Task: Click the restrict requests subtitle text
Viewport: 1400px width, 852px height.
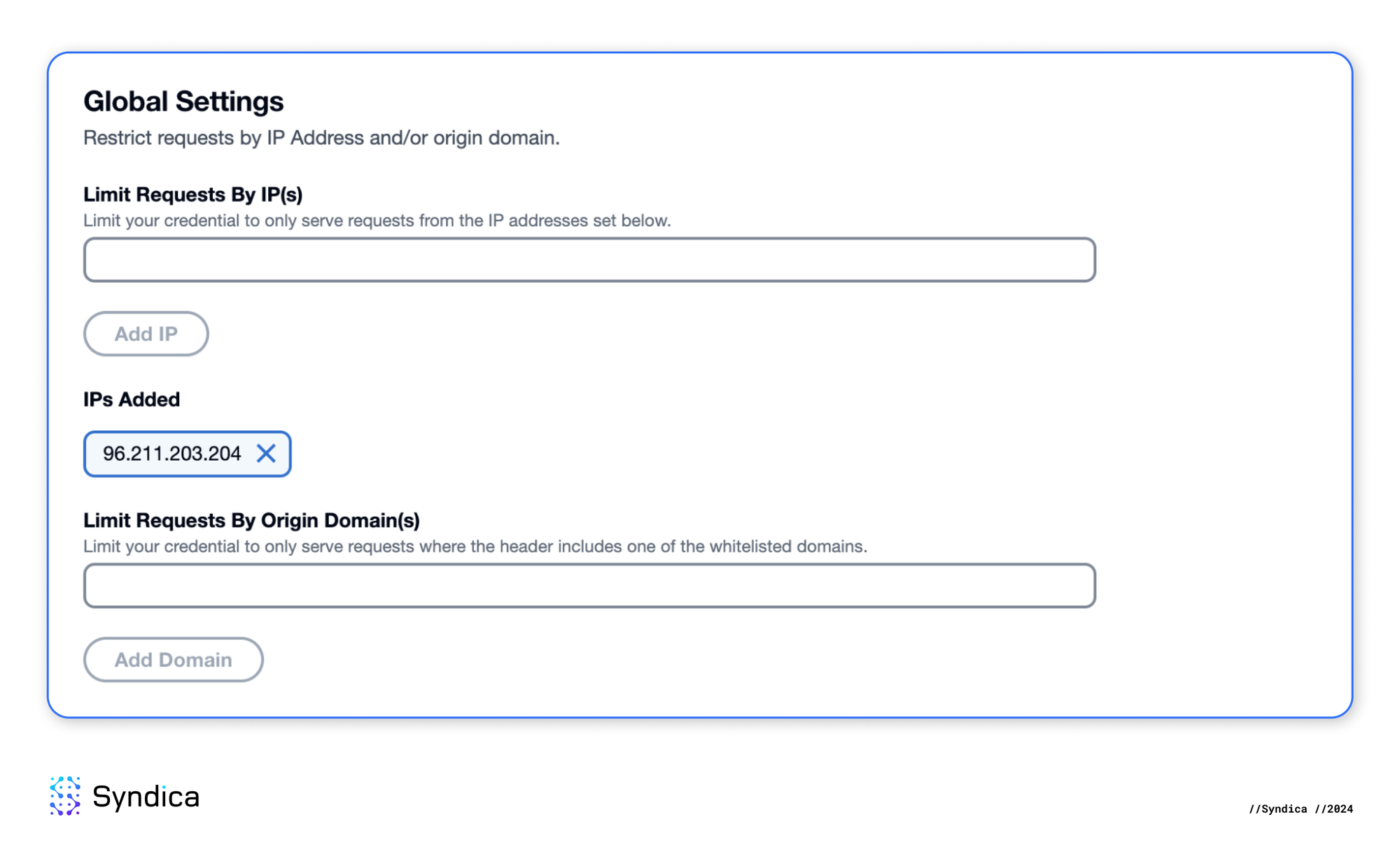Action: (x=321, y=138)
